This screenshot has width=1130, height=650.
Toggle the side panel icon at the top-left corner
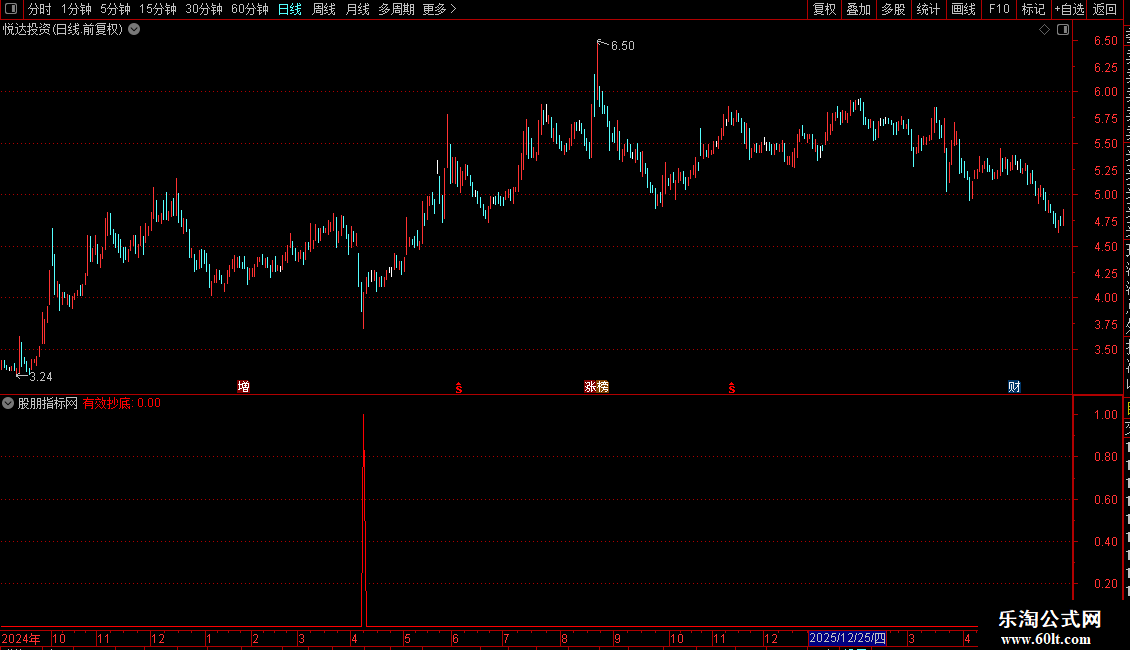(x=11, y=9)
